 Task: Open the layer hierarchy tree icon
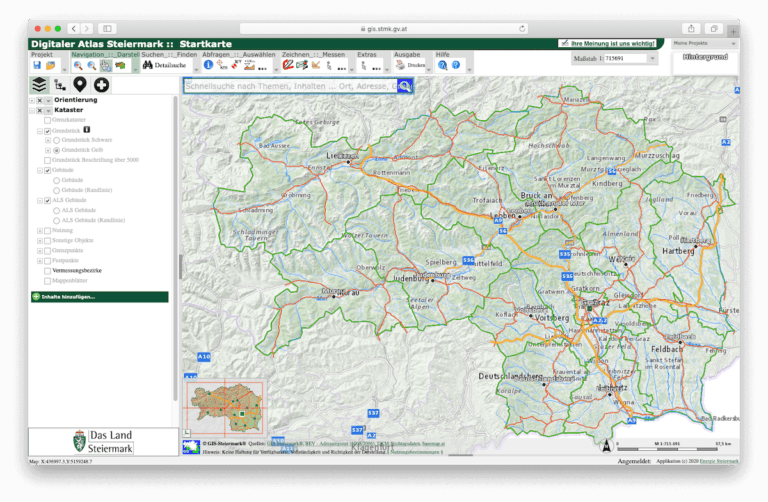click(x=60, y=85)
